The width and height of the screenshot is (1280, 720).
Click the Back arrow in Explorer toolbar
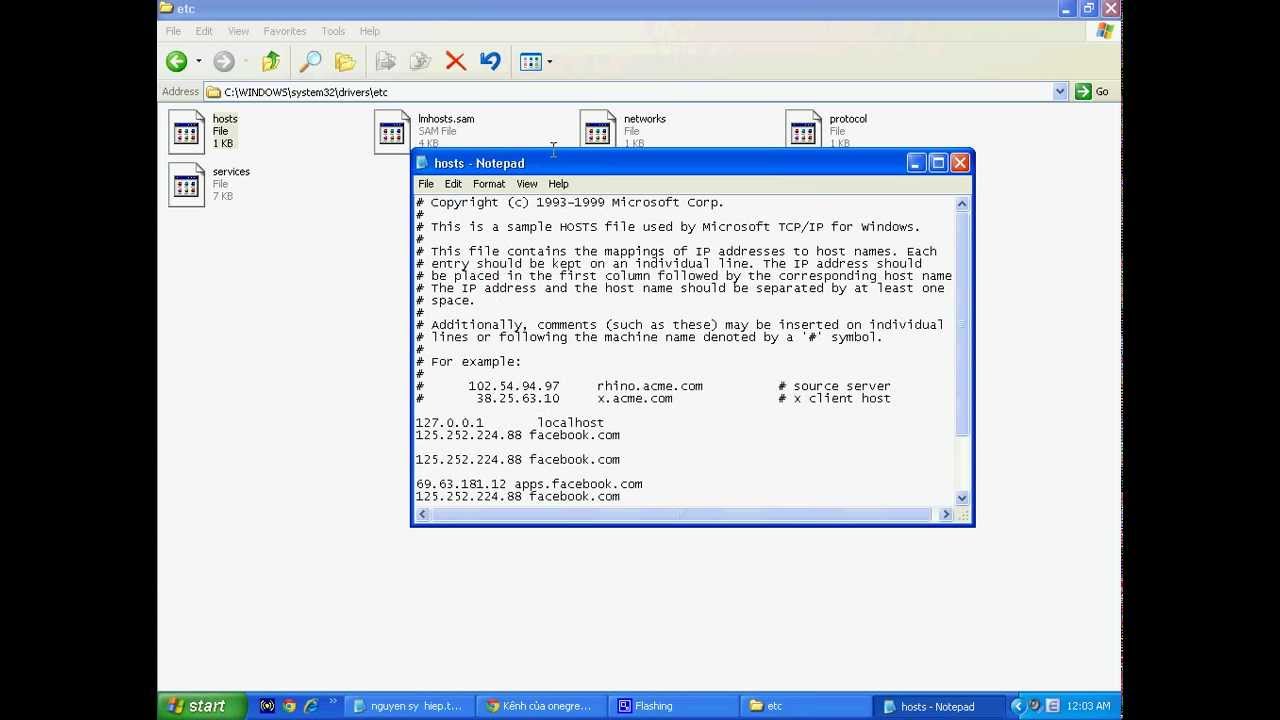coord(177,62)
